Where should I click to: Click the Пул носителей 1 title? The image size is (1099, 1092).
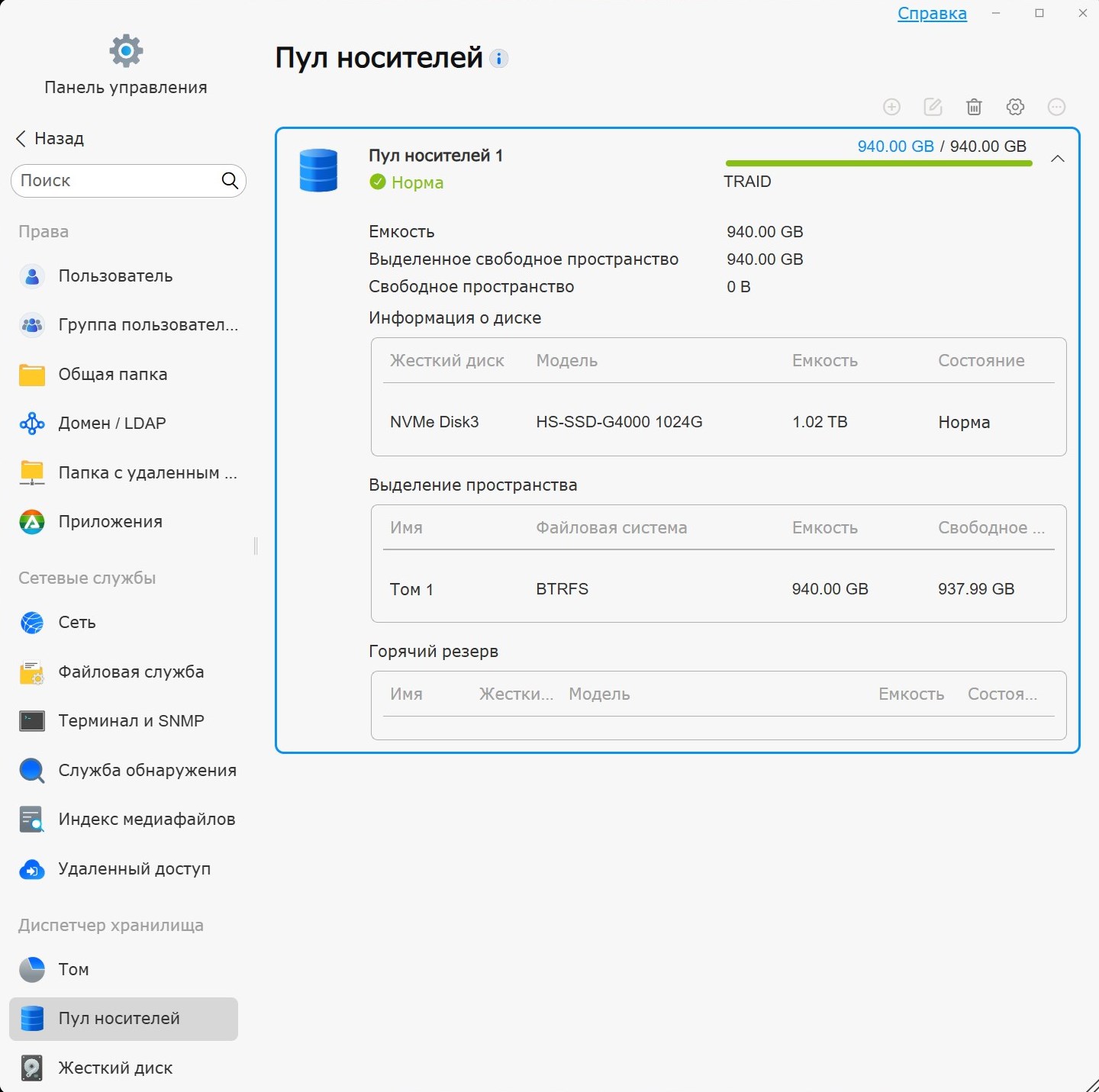click(436, 156)
